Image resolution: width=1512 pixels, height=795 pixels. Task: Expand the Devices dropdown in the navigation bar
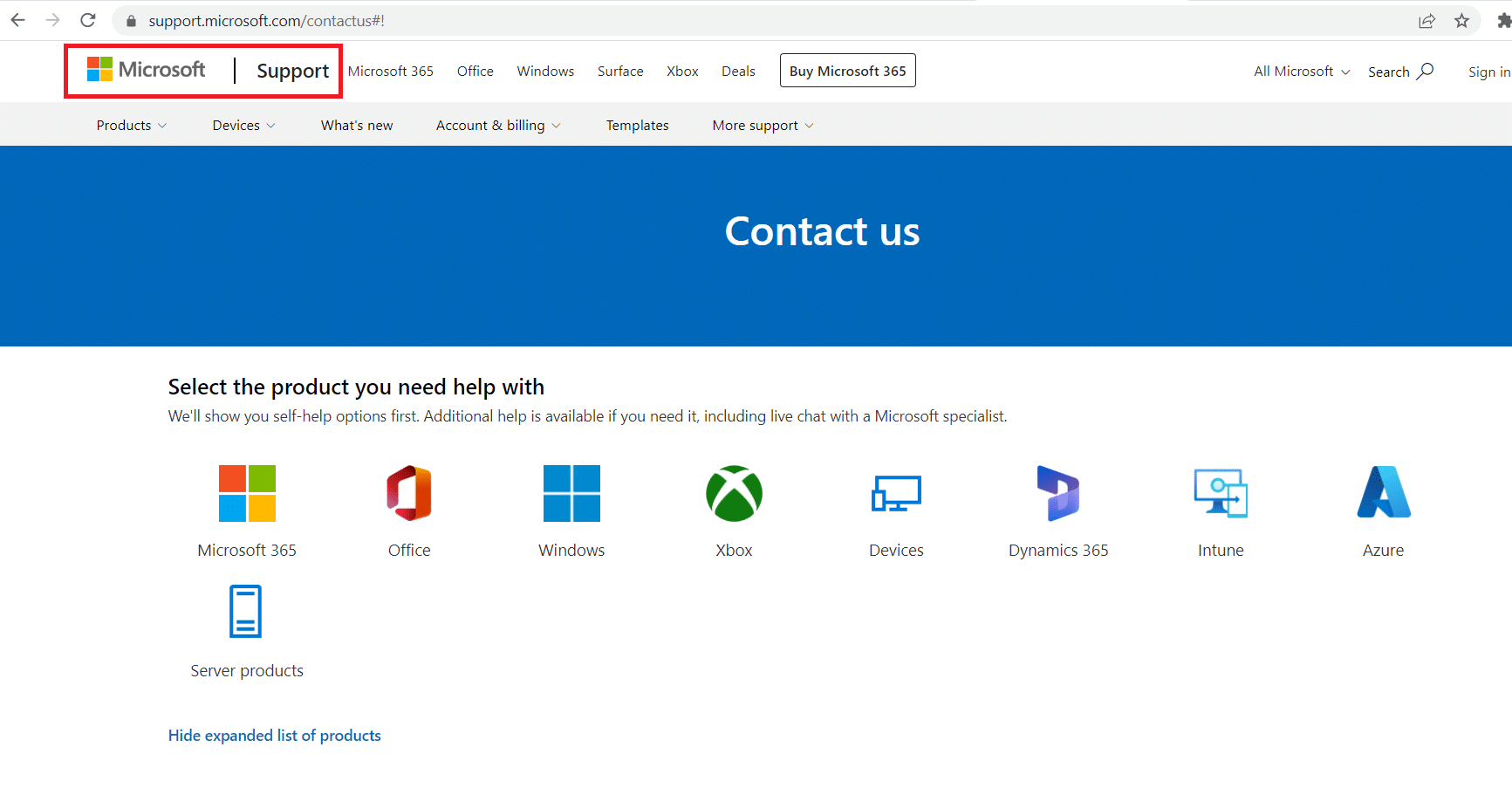point(243,126)
